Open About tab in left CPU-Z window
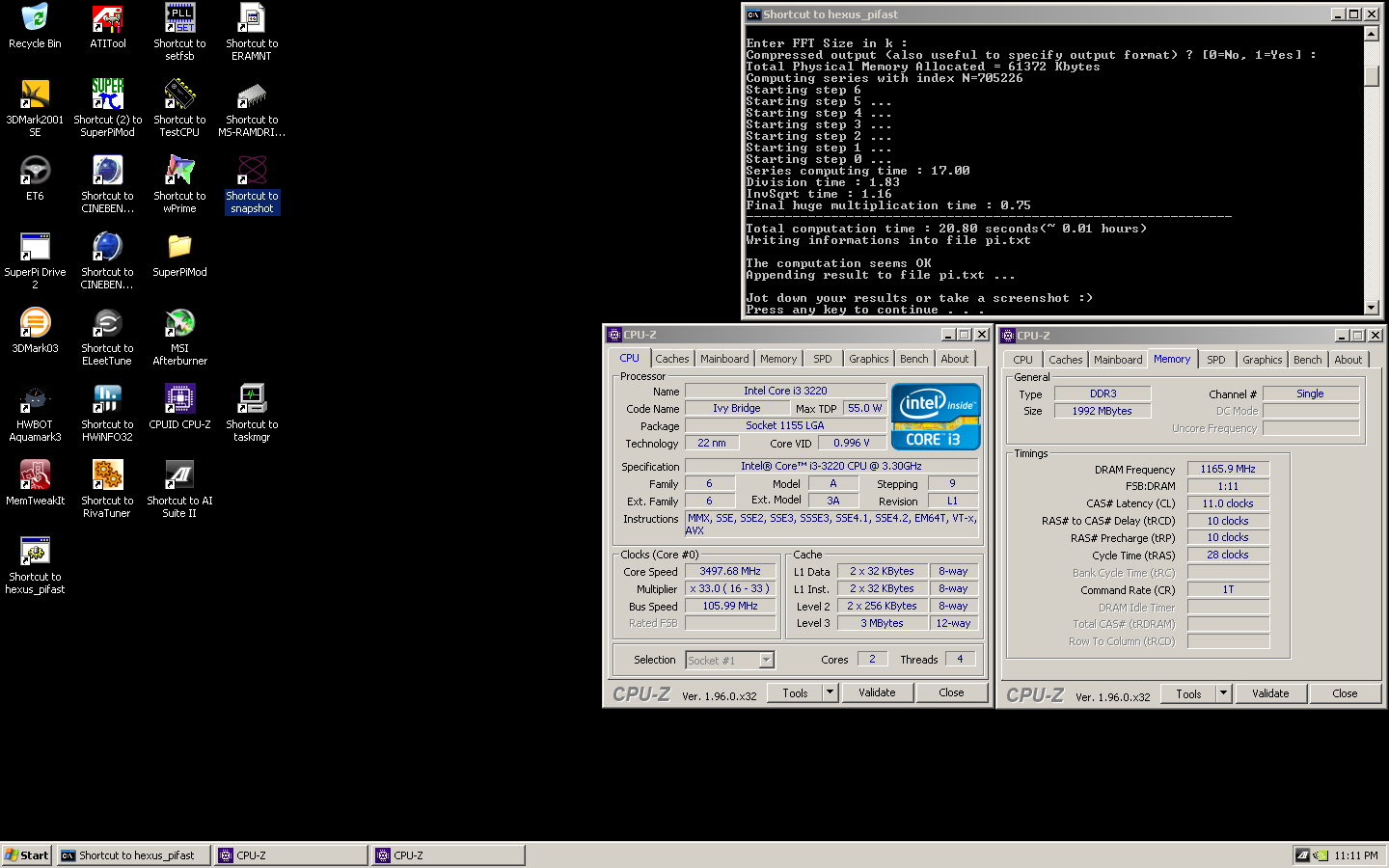This screenshot has height=868, width=1389. (x=955, y=359)
